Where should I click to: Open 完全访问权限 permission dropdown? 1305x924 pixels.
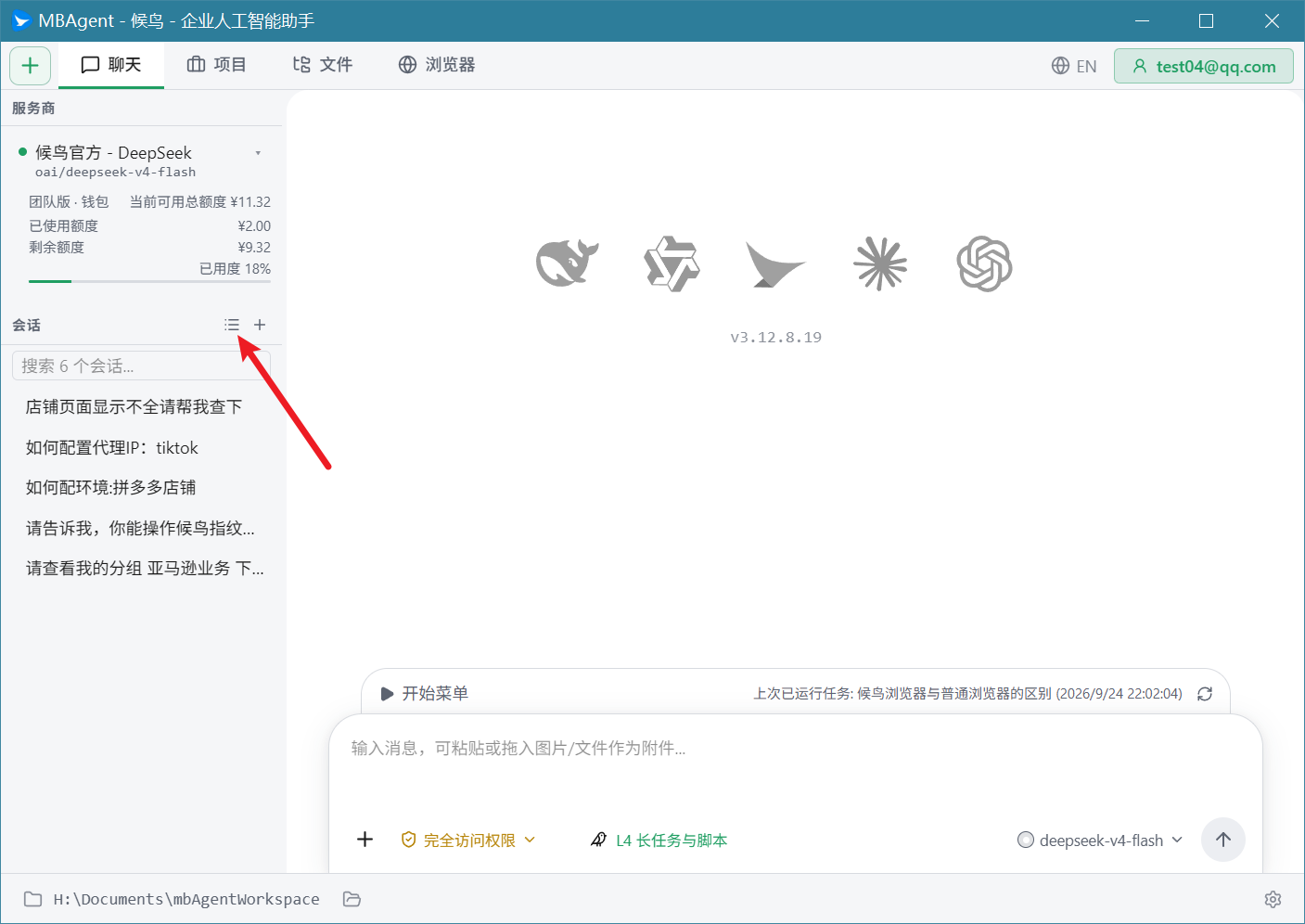tap(468, 840)
